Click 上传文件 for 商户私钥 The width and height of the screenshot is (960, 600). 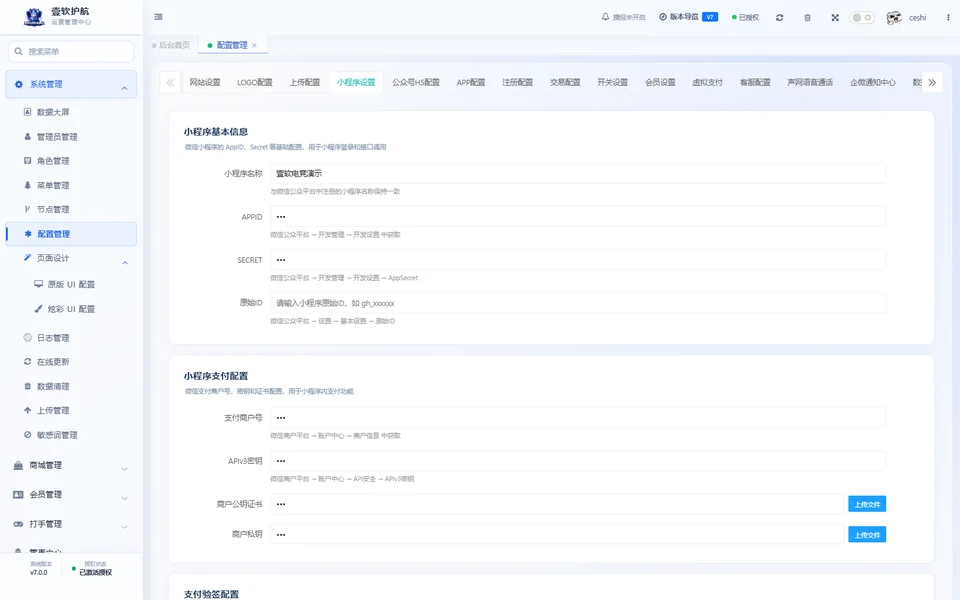pos(867,534)
